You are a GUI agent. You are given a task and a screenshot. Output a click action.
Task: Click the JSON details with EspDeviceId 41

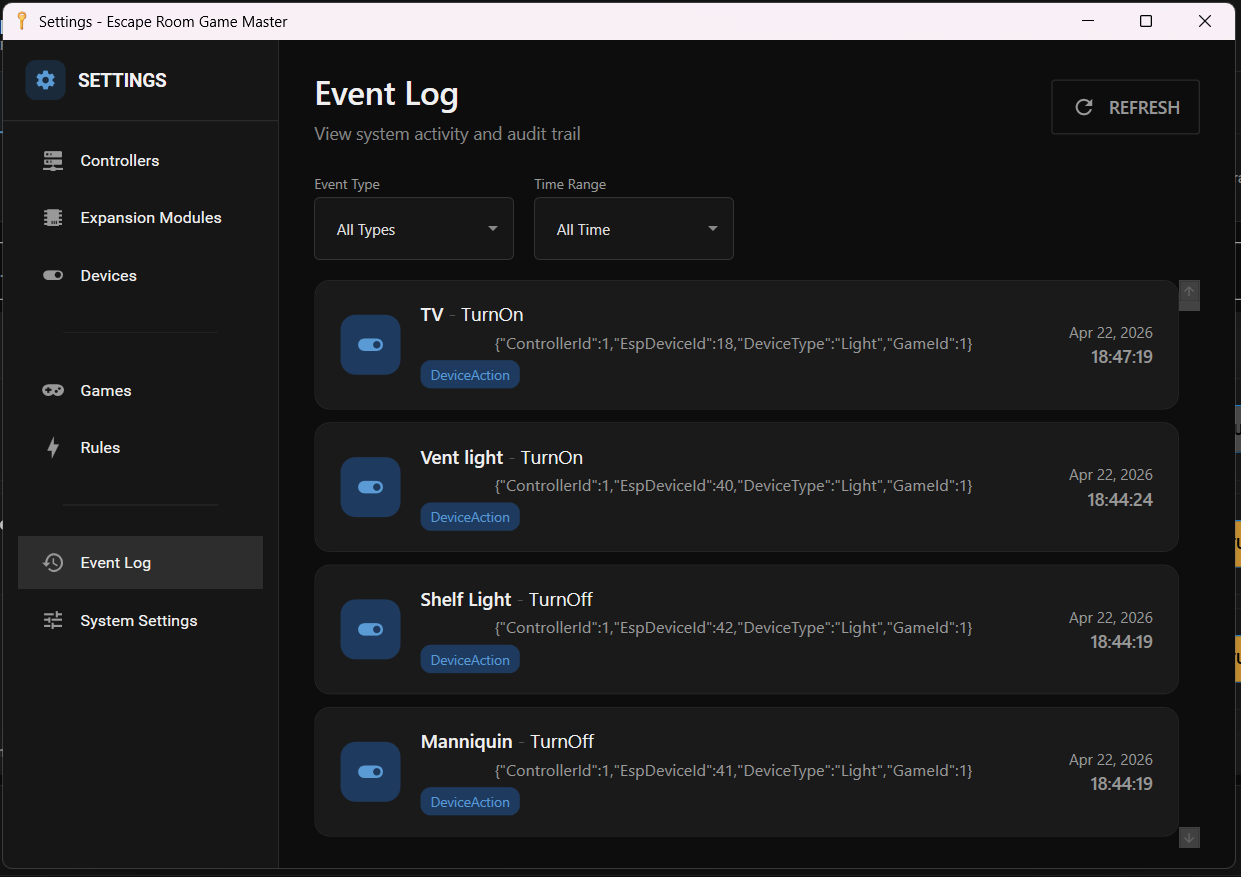[734, 770]
